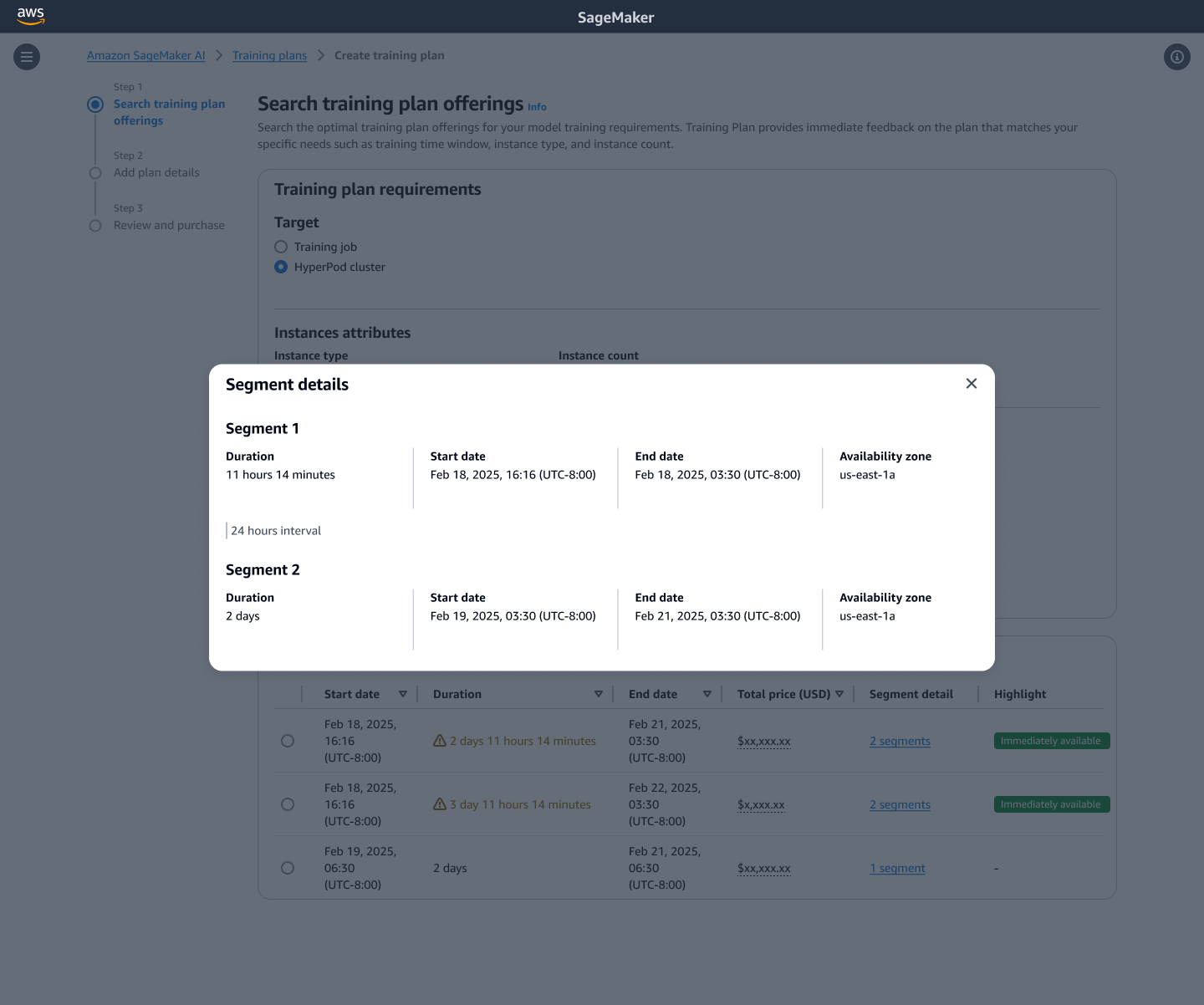The height and width of the screenshot is (1005, 1204).
Task: Click Segment 2 duration 2 days
Action: (x=242, y=616)
